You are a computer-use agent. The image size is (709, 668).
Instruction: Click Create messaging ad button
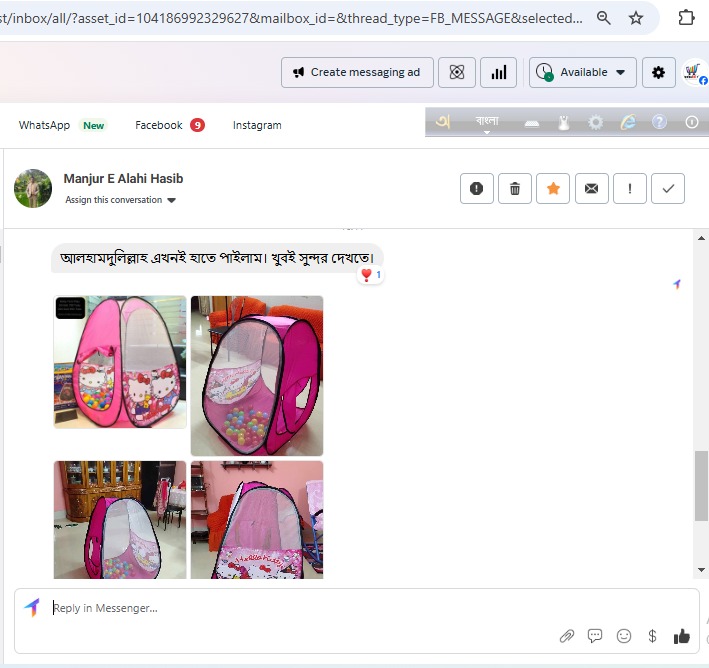[357, 72]
